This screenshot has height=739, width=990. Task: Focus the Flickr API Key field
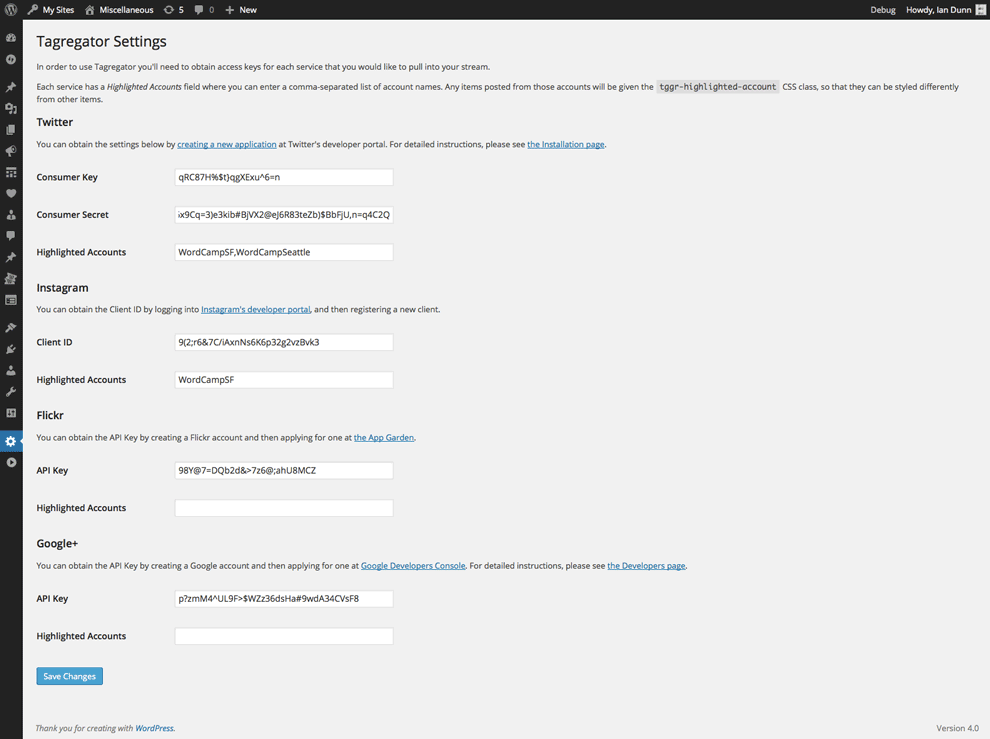tap(284, 471)
